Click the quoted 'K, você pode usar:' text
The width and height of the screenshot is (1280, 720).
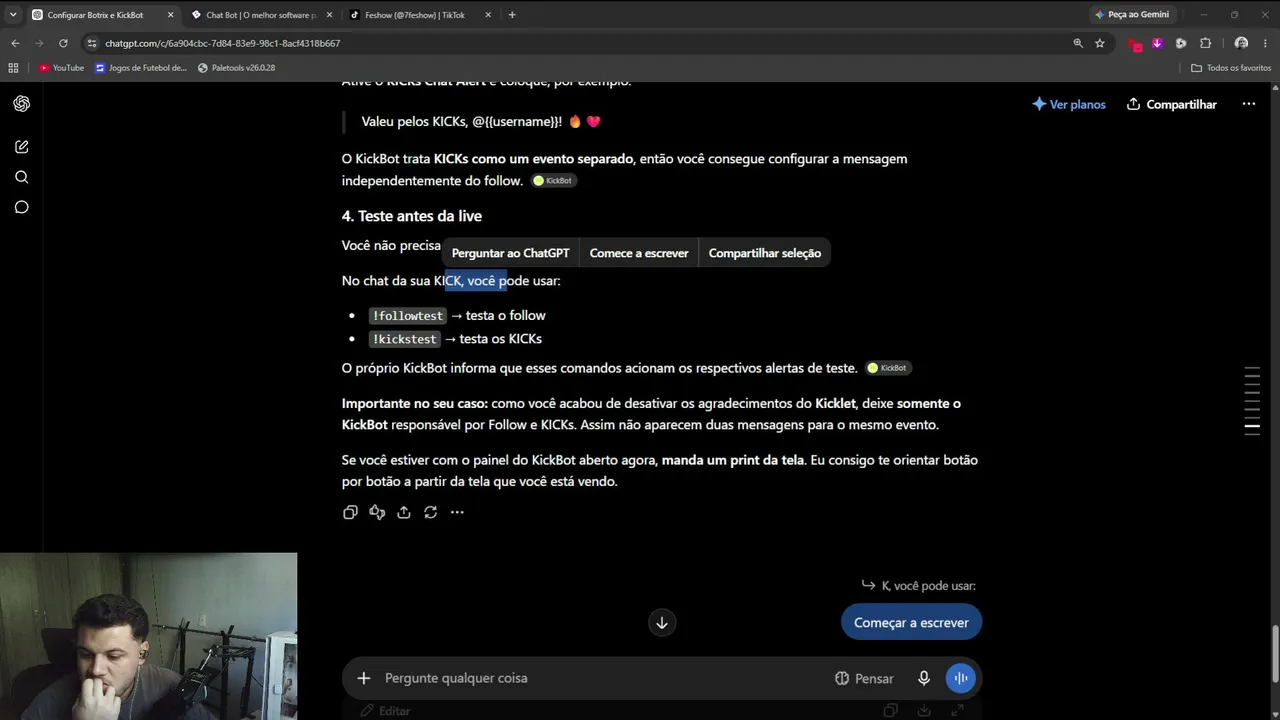tap(928, 586)
